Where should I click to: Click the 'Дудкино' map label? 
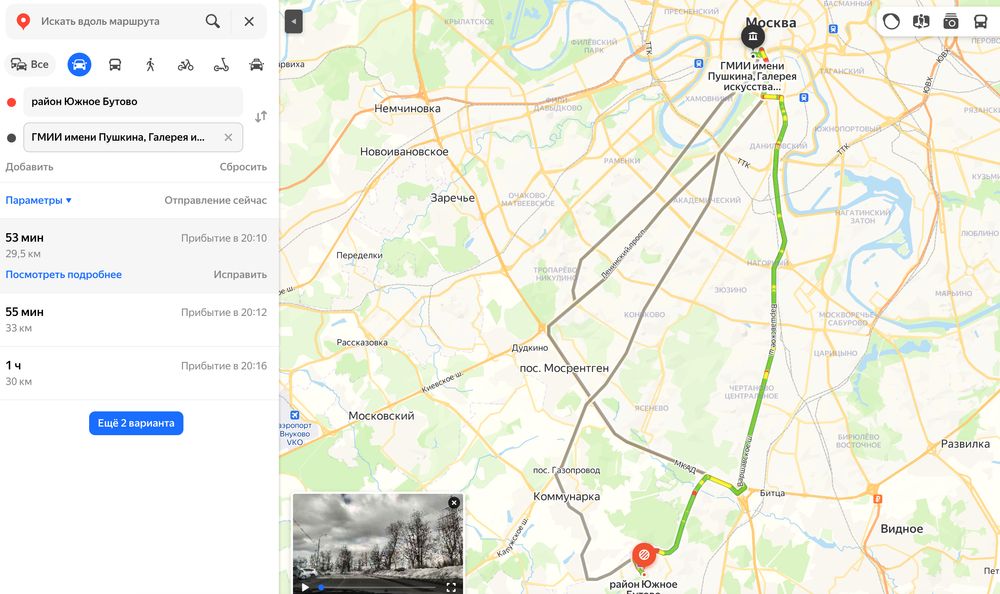click(529, 348)
